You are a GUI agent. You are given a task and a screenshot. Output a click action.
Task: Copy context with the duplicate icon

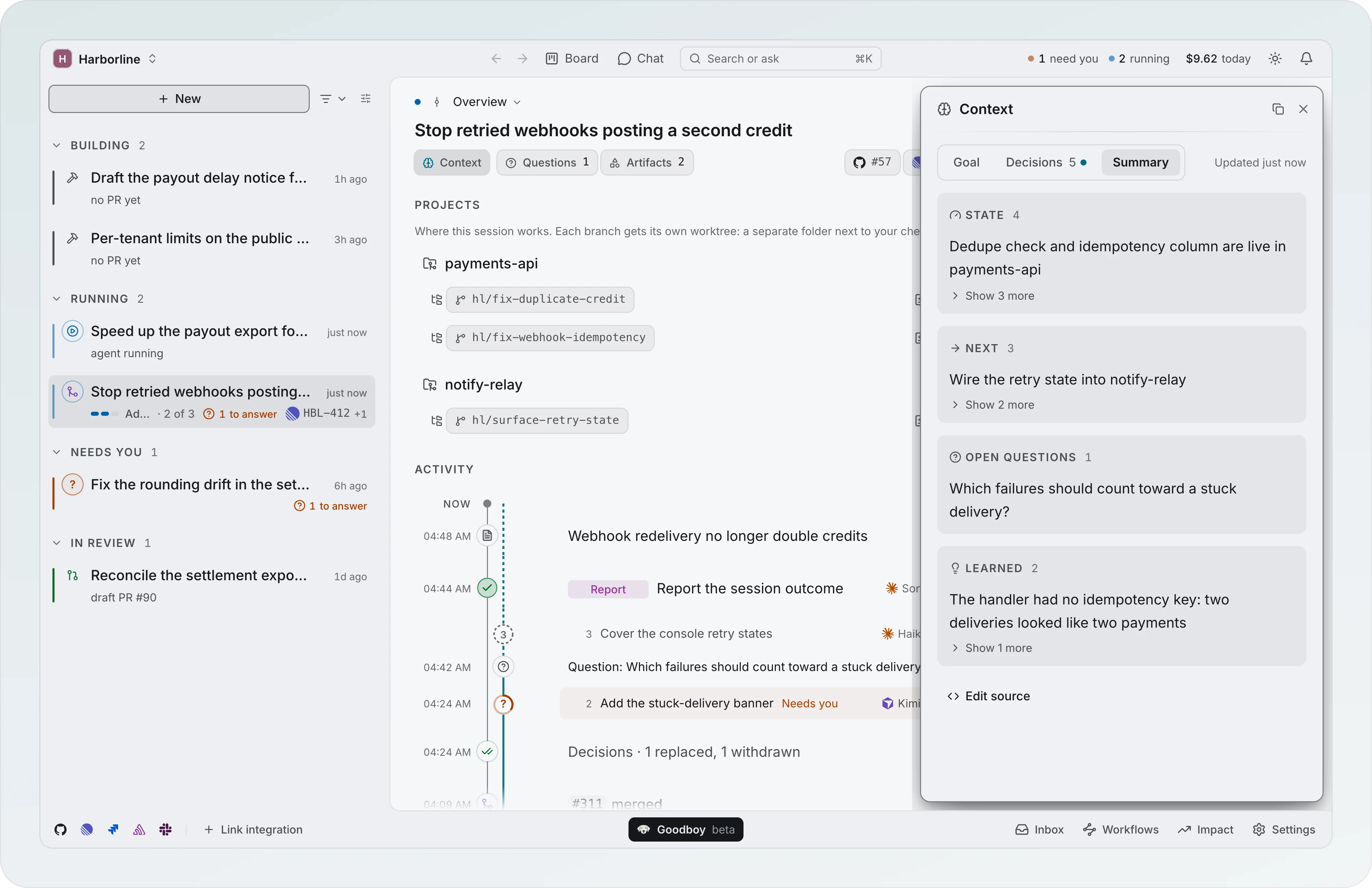1278,109
